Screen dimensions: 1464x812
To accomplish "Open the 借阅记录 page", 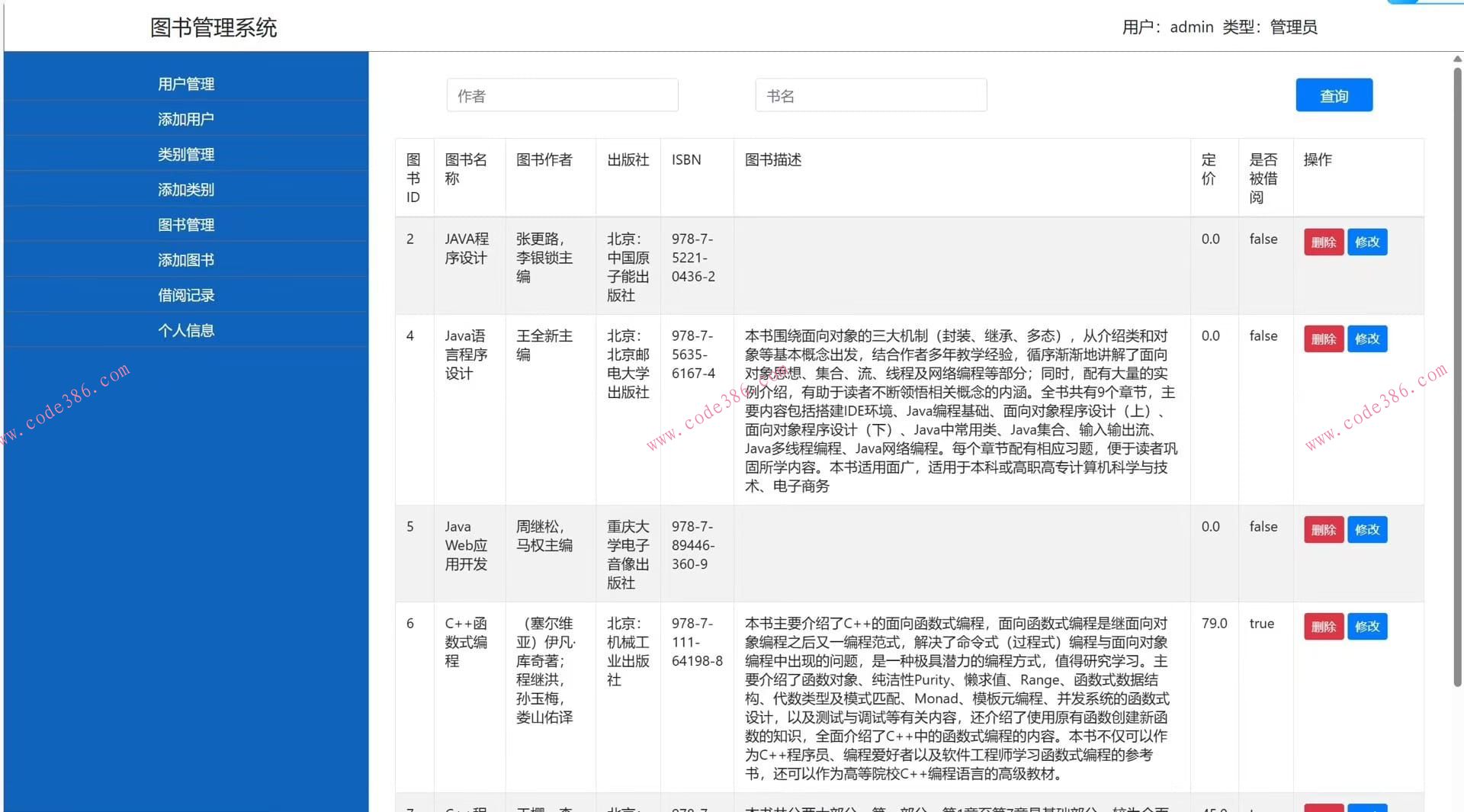I will click(x=185, y=295).
